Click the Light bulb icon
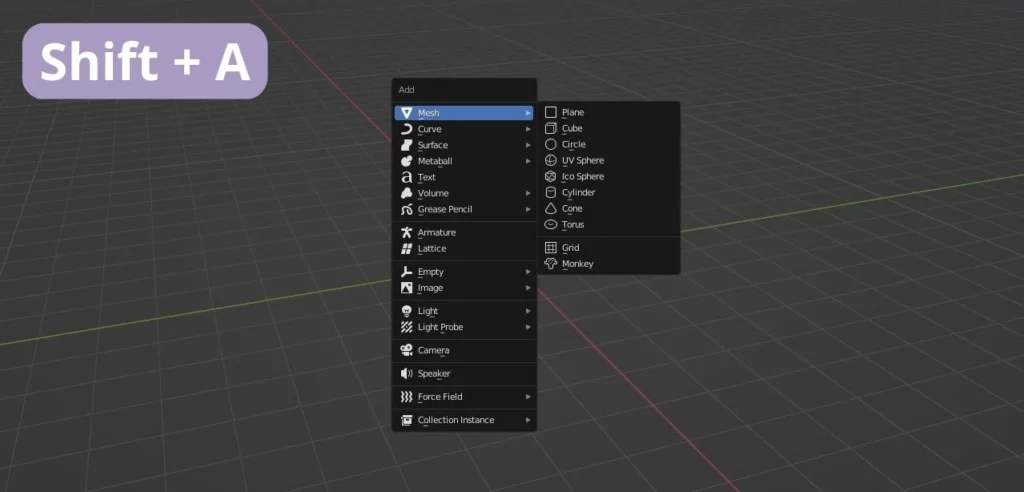Viewport: 1024px width, 492px height. click(x=407, y=311)
